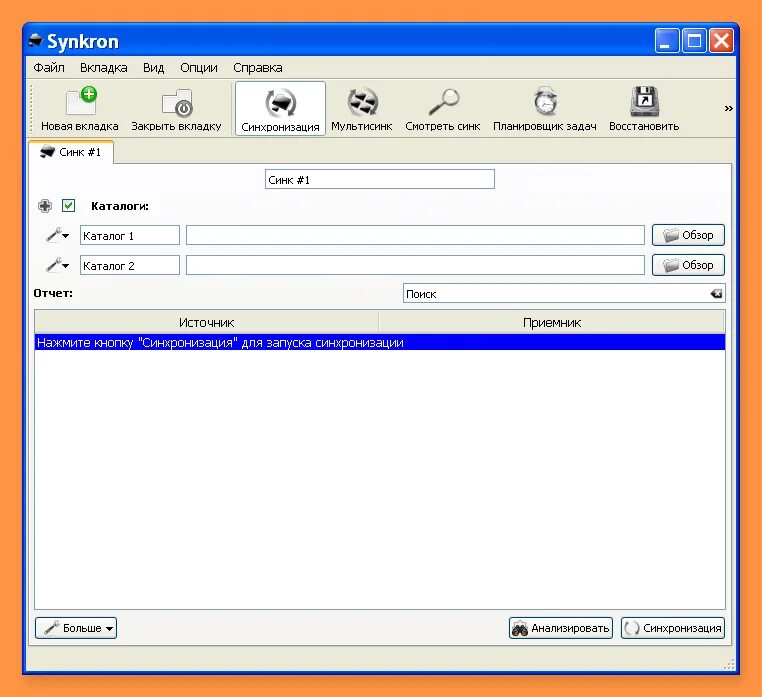Maximize the Synkron window
The image size is (762, 697).
[x=694, y=40]
